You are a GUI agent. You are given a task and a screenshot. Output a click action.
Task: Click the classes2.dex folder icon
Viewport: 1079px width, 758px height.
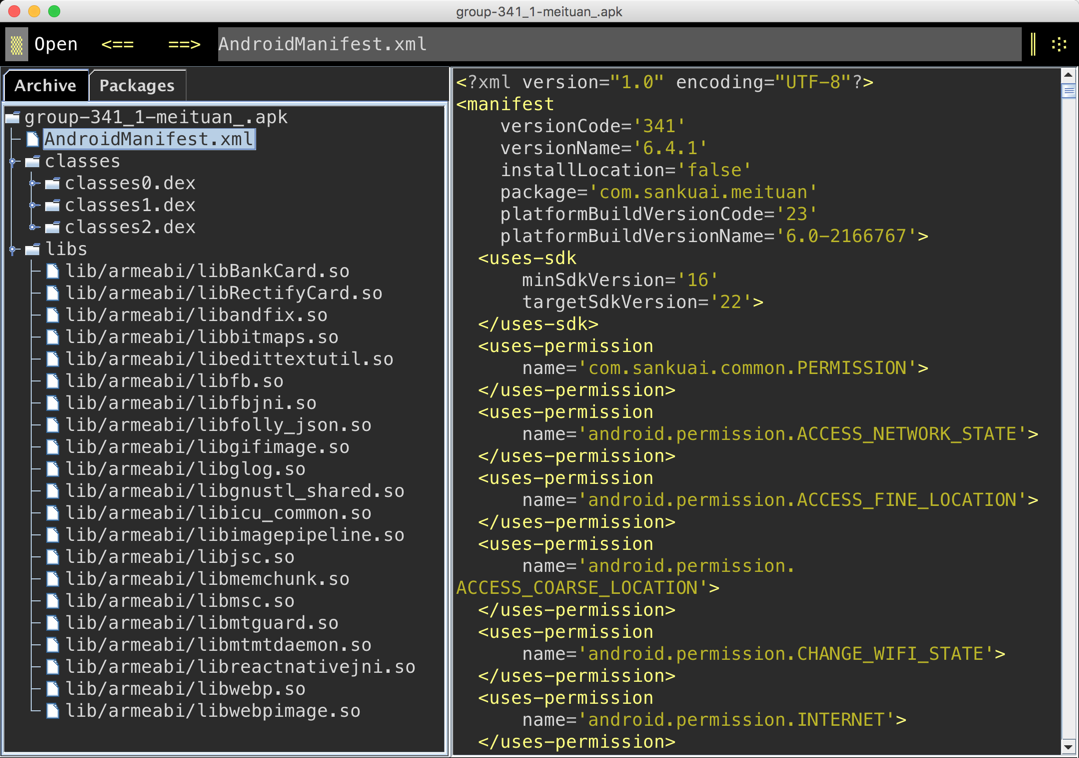tap(52, 228)
